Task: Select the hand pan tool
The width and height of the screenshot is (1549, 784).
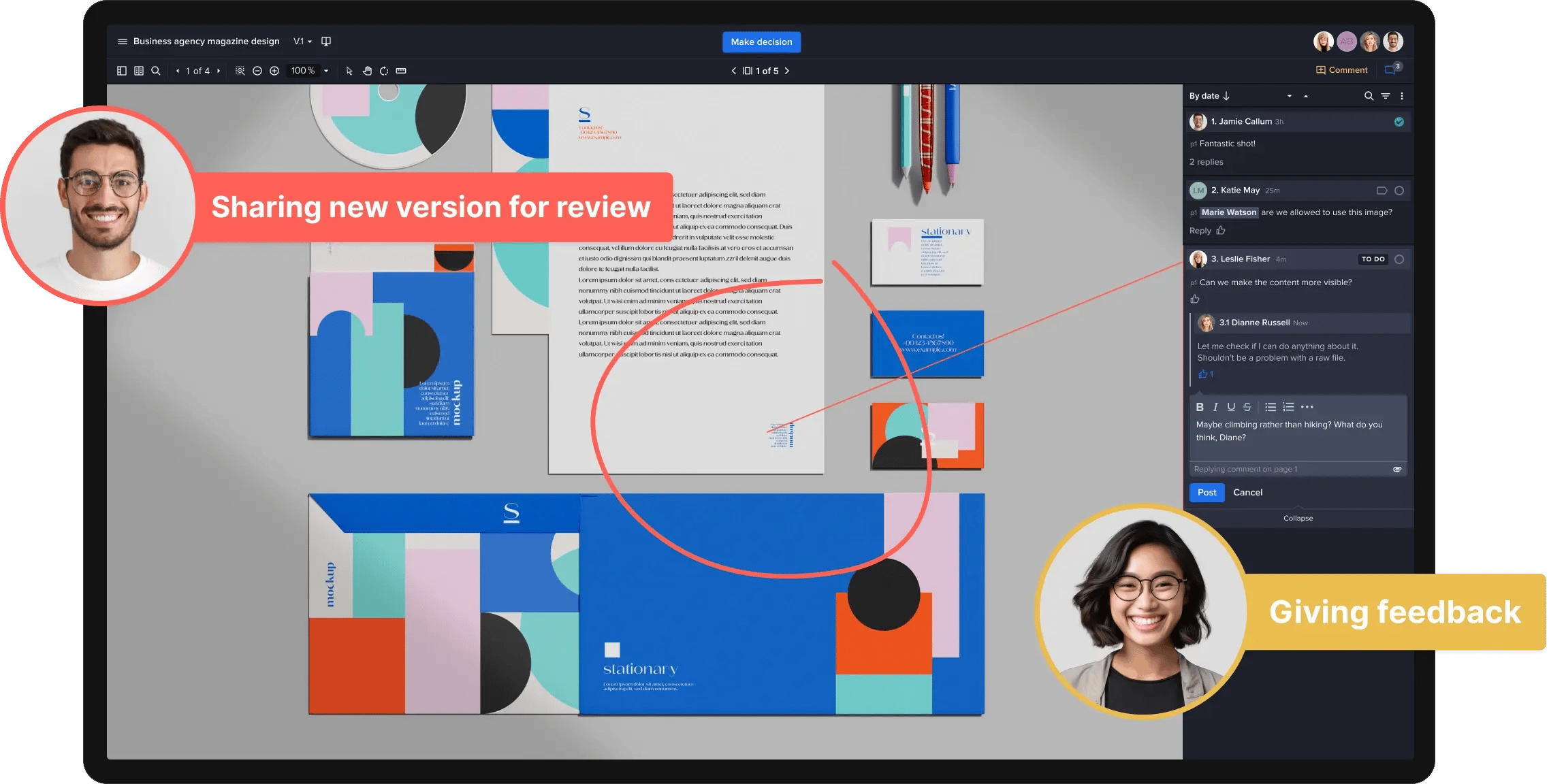Action: click(367, 71)
